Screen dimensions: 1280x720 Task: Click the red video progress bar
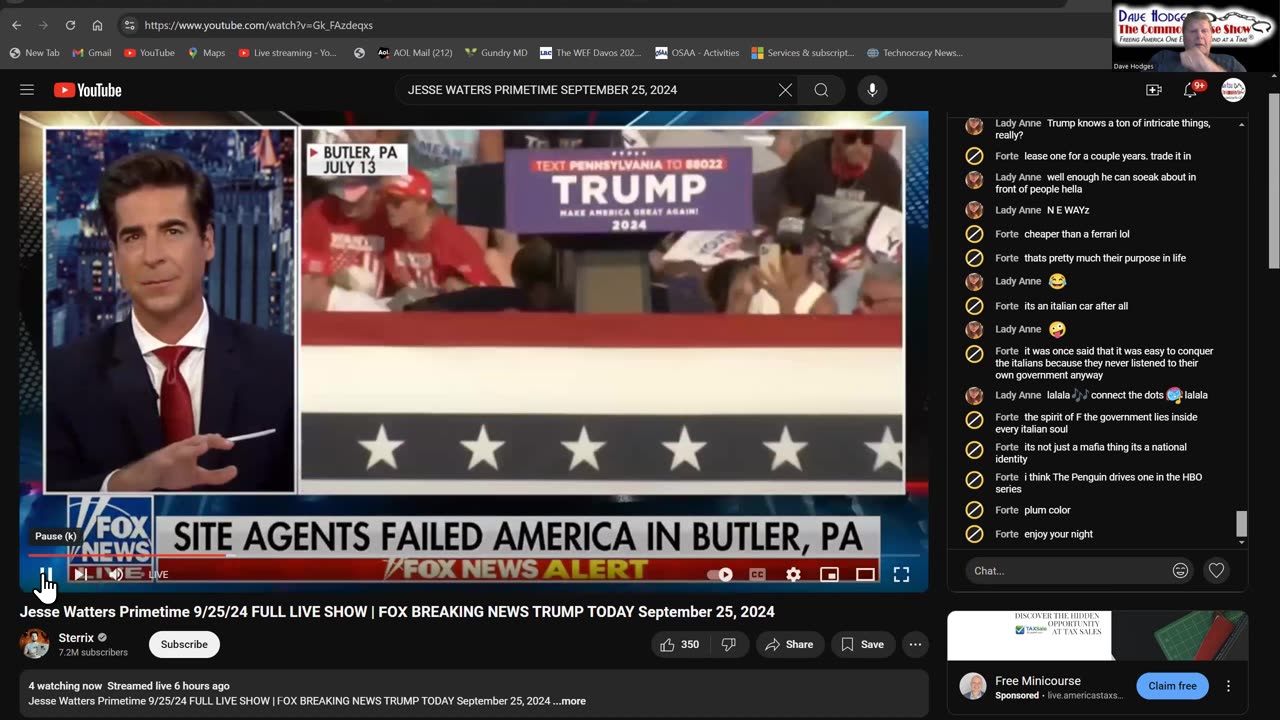tap(127, 555)
